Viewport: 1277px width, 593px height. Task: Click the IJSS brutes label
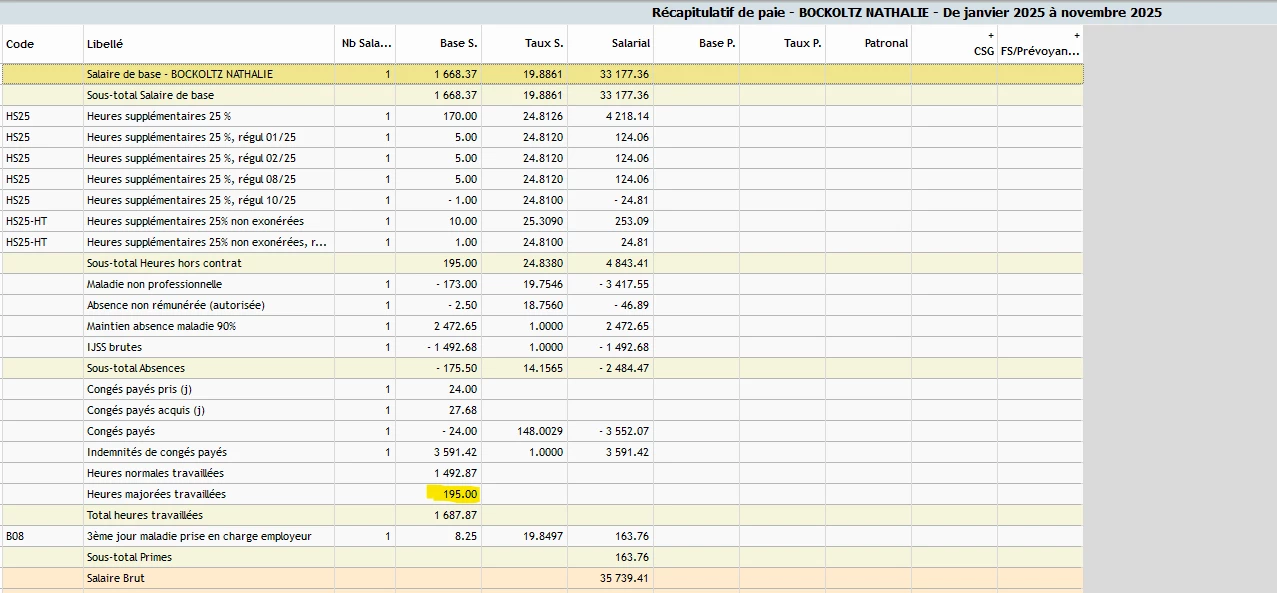pyautogui.click(x=114, y=347)
